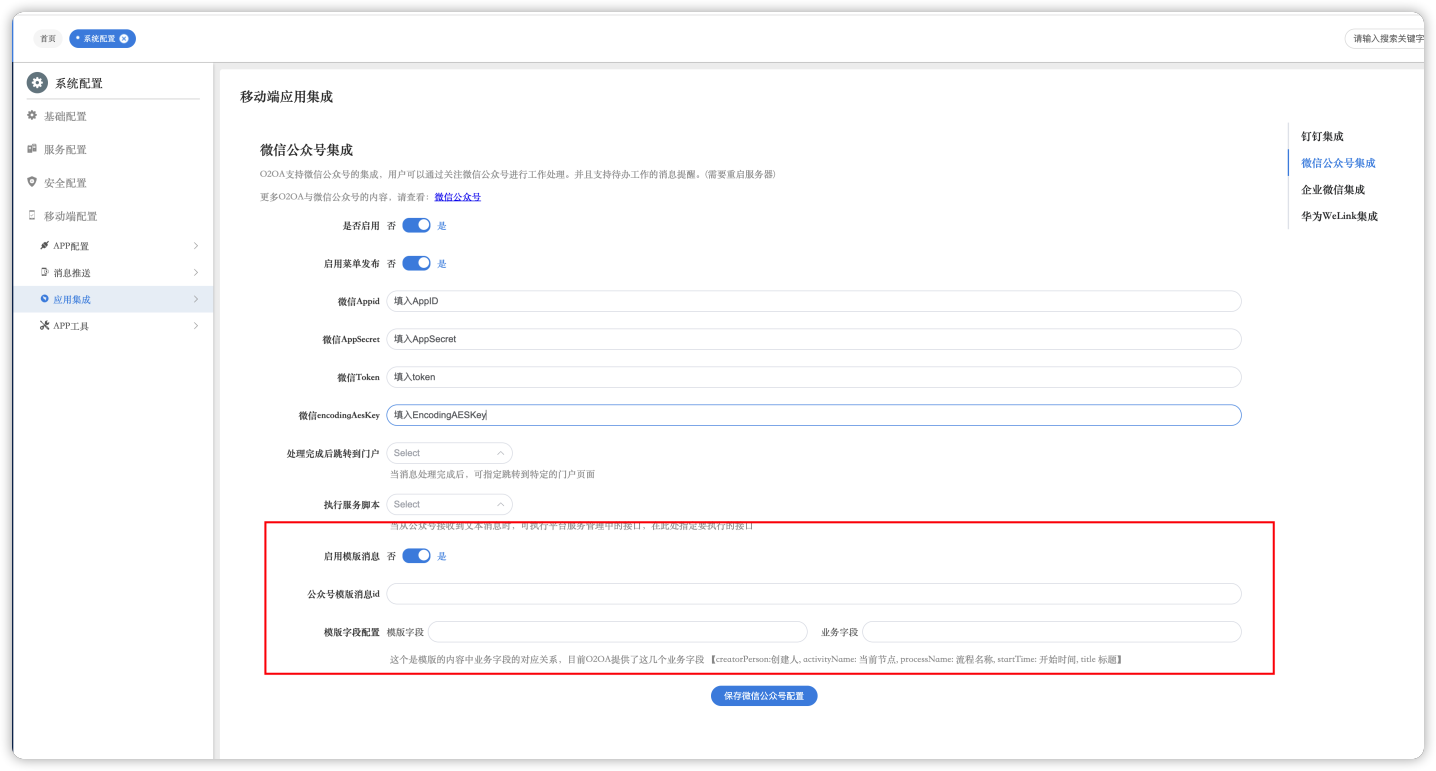
Task: Click the 基础配置 gear icon
Action: (32, 116)
